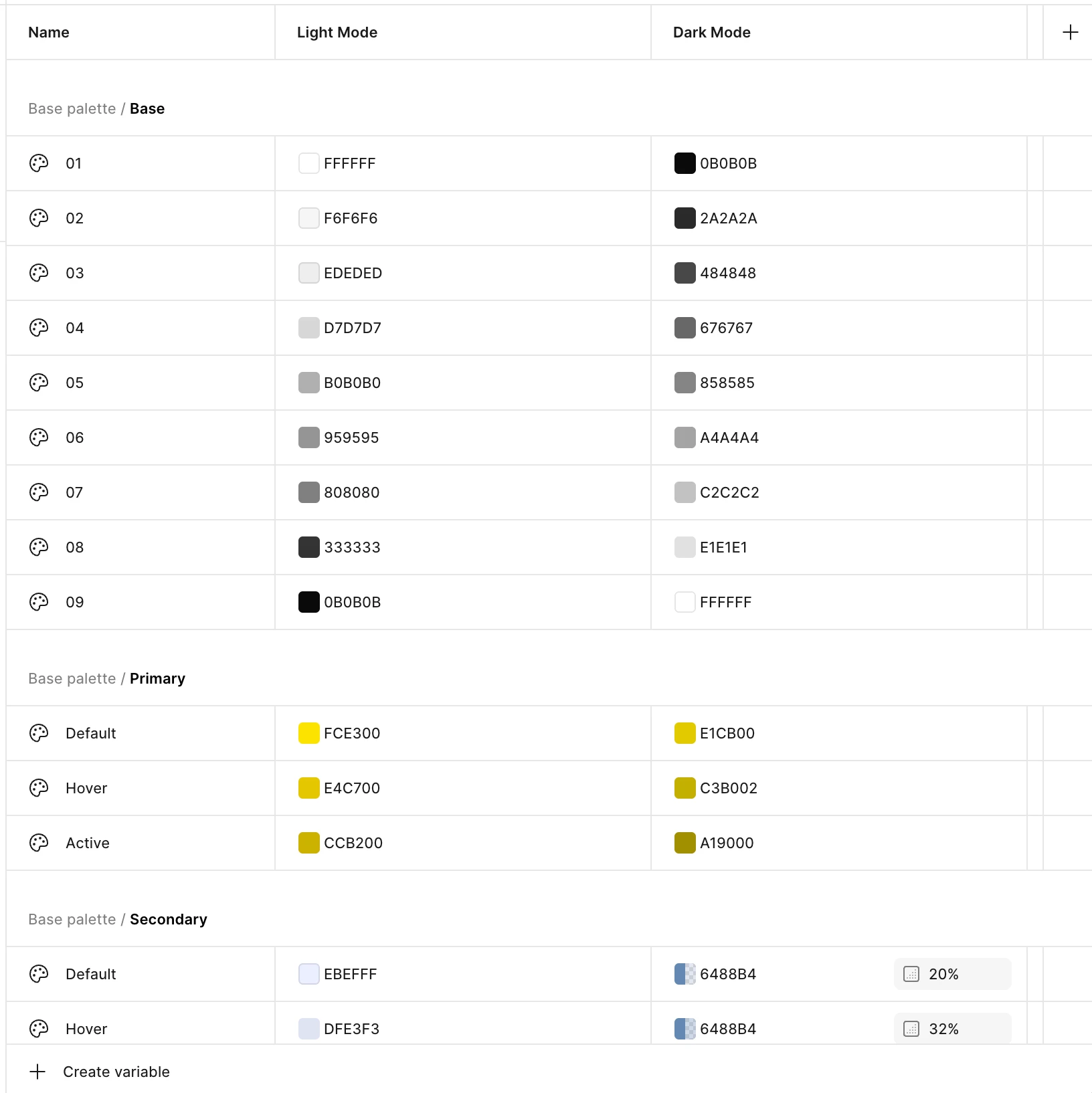
Task: Open the A19000 color swatch
Action: (685, 843)
